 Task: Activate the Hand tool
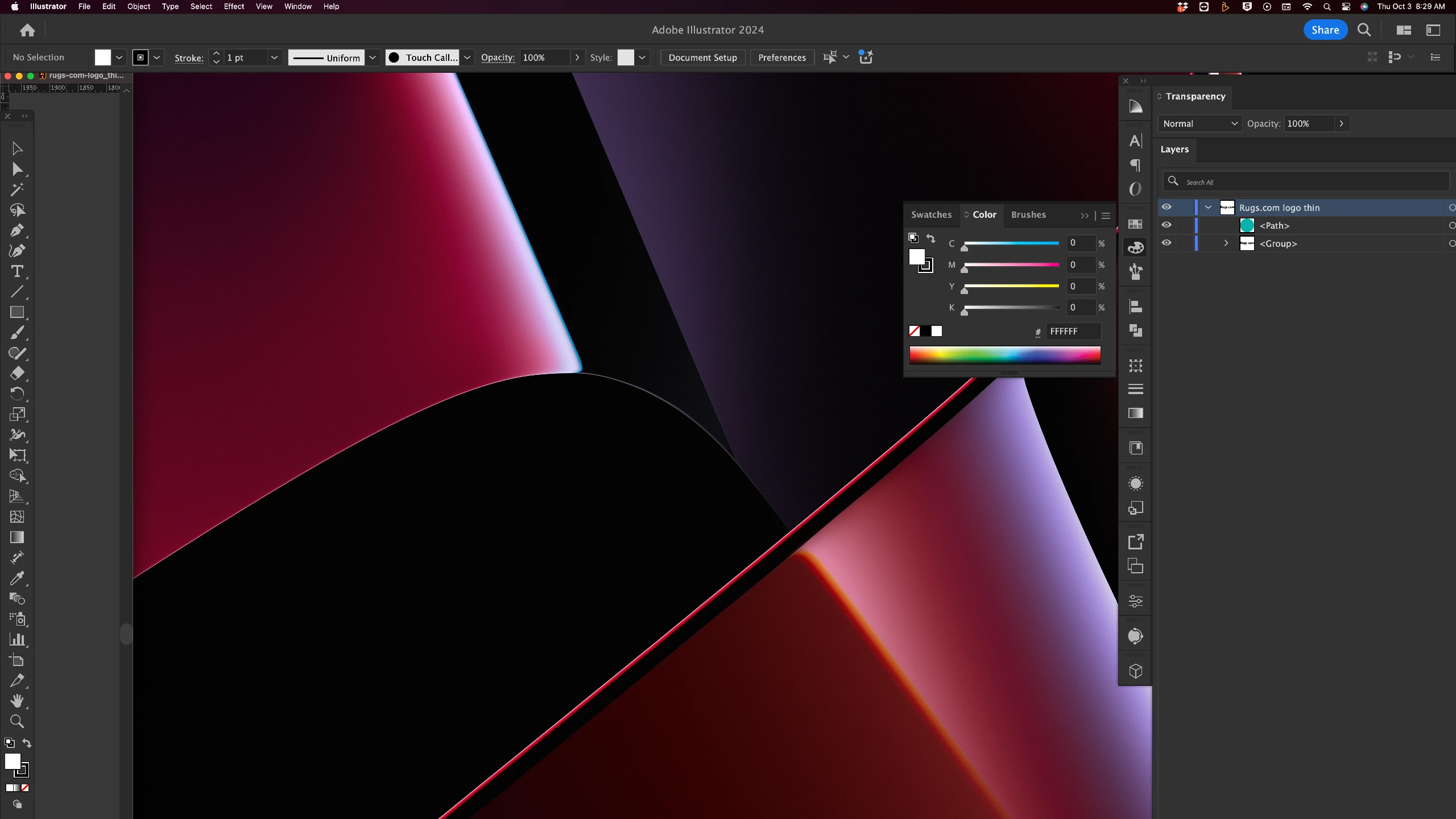coord(16,701)
